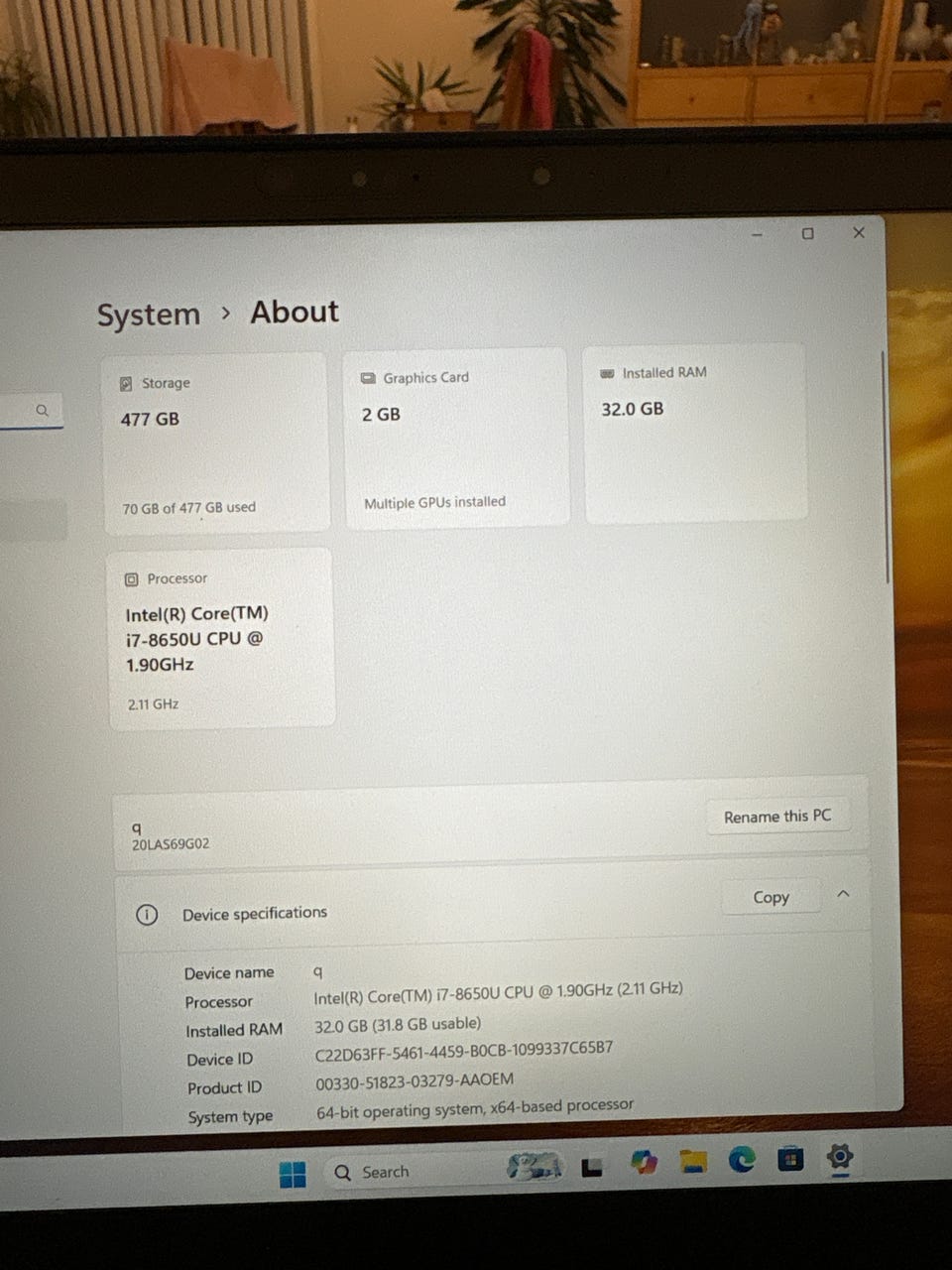
Task: Open the Storage card showing 477 GB
Action: point(215,444)
